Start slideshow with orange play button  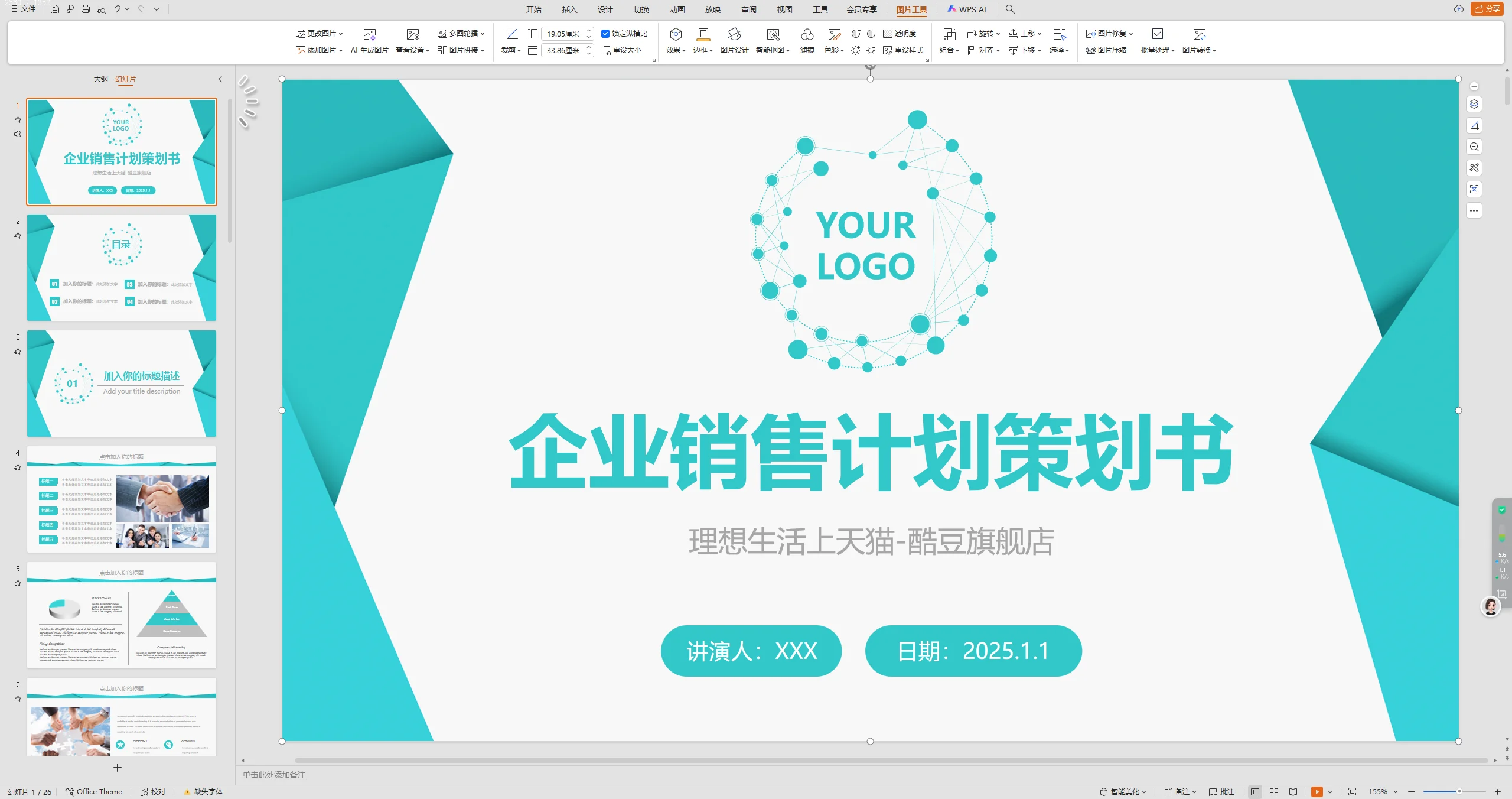[x=1317, y=792]
